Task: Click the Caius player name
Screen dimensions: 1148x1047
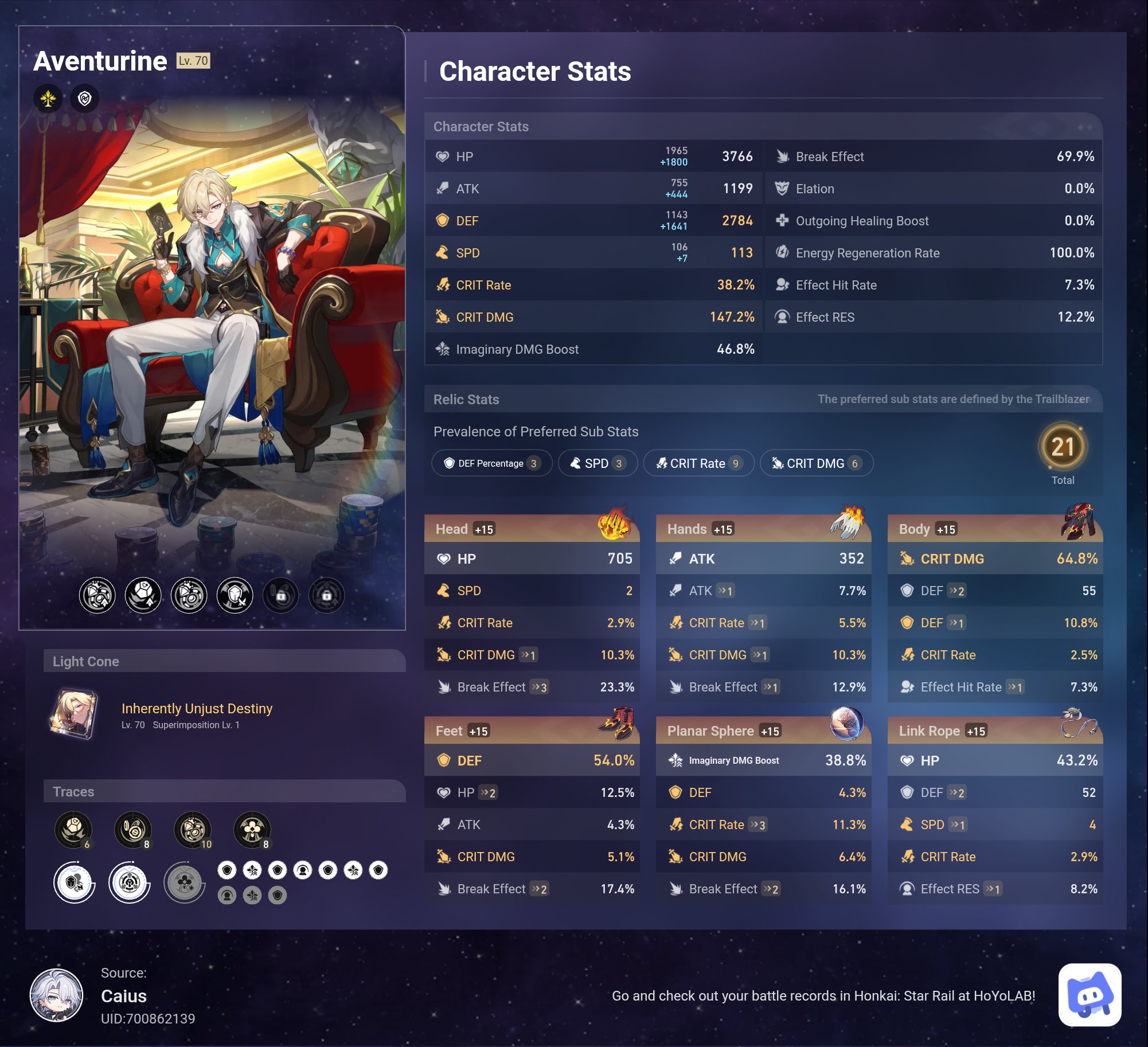Action: [124, 996]
